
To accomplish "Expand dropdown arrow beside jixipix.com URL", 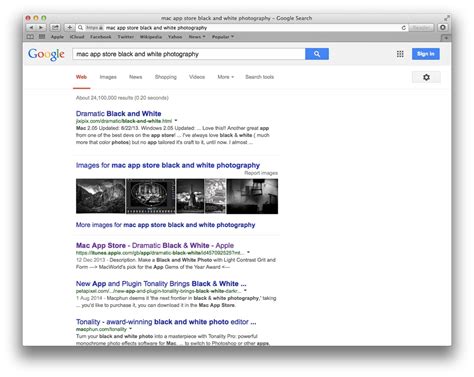I will click(x=176, y=121).
